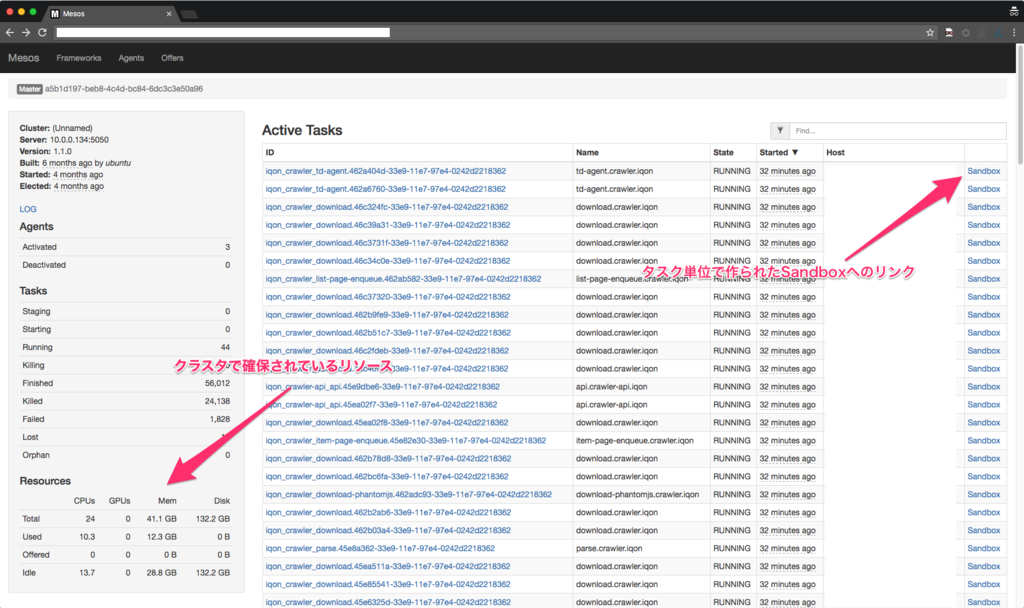Click the Killed count 24,138
The height and width of the screenshot is (608, 1024).
tap(217, 401)
